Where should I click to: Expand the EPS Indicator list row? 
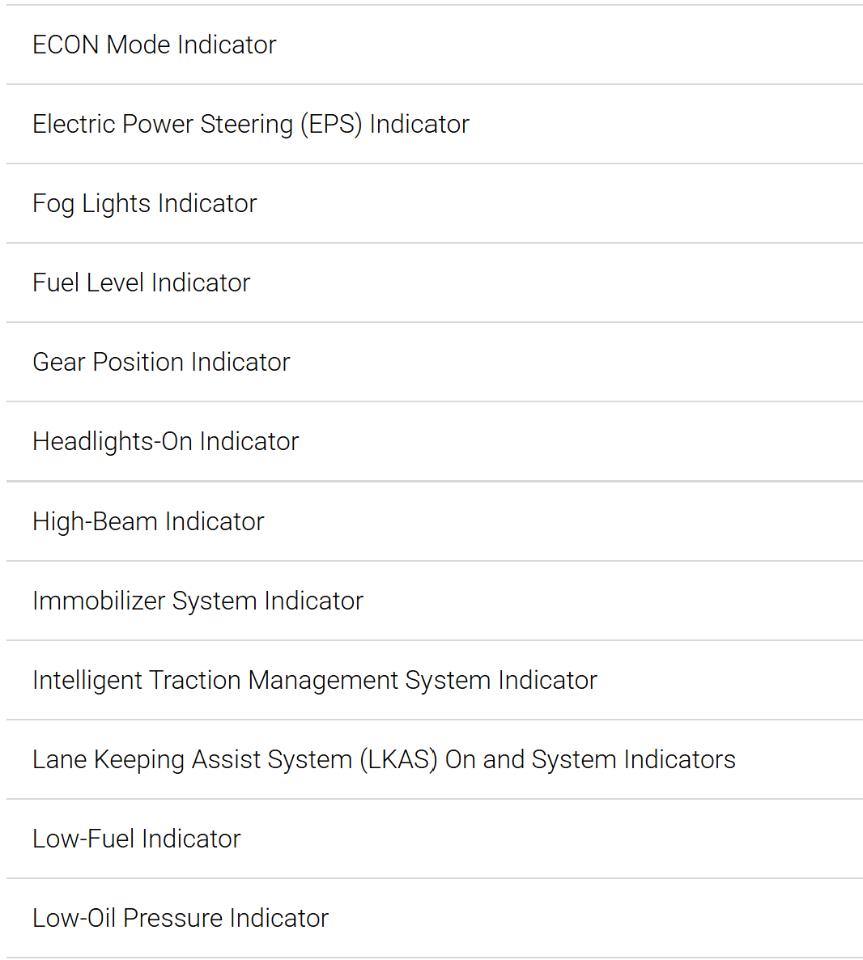(x=435, y=124)
